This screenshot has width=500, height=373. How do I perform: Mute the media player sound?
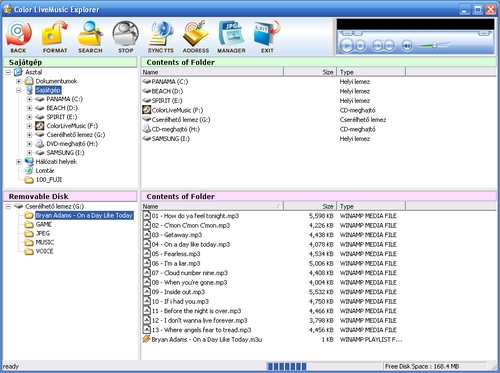407,45
